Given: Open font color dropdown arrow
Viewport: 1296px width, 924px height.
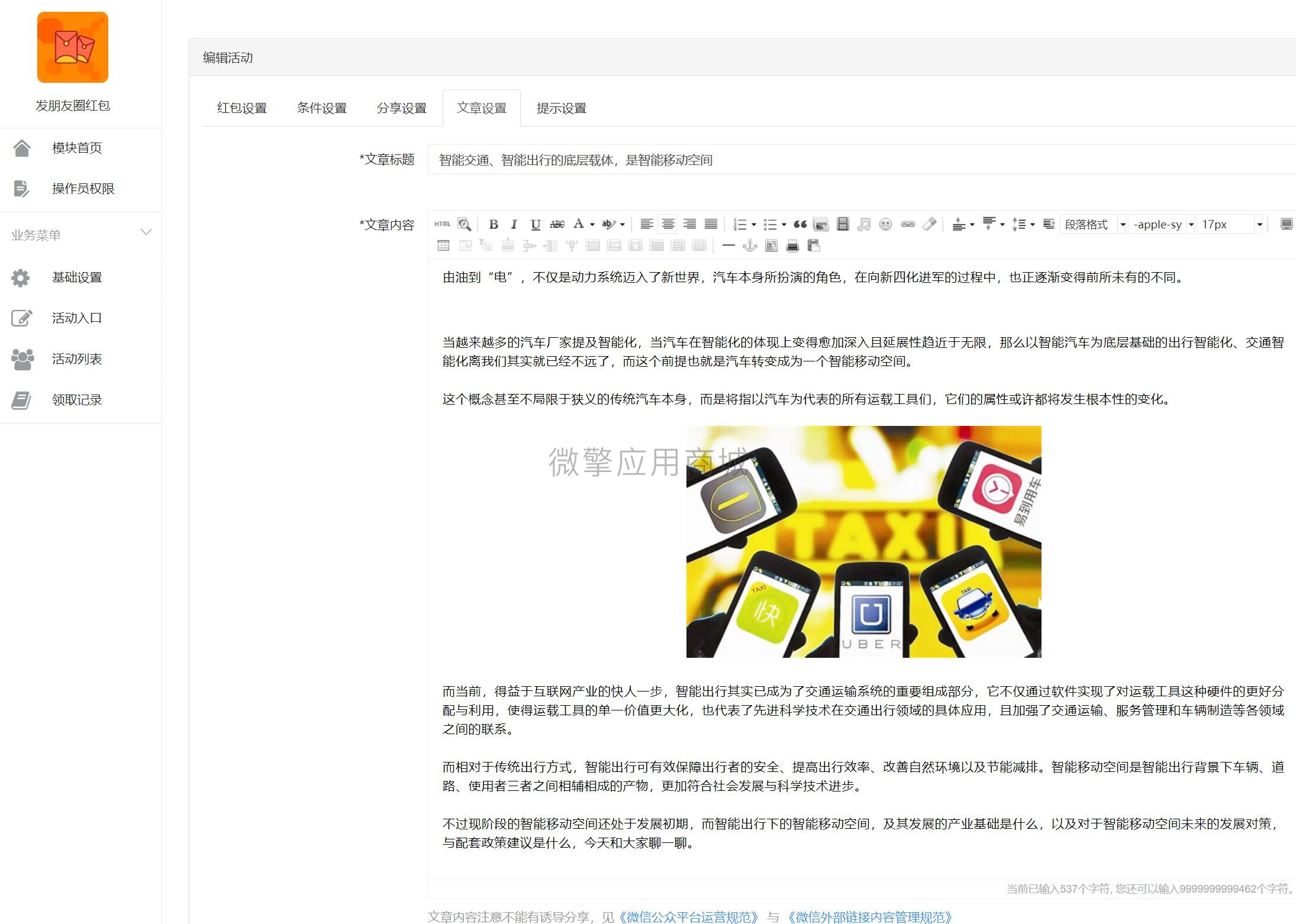Looking at the screenshot, I should (592, 224).
